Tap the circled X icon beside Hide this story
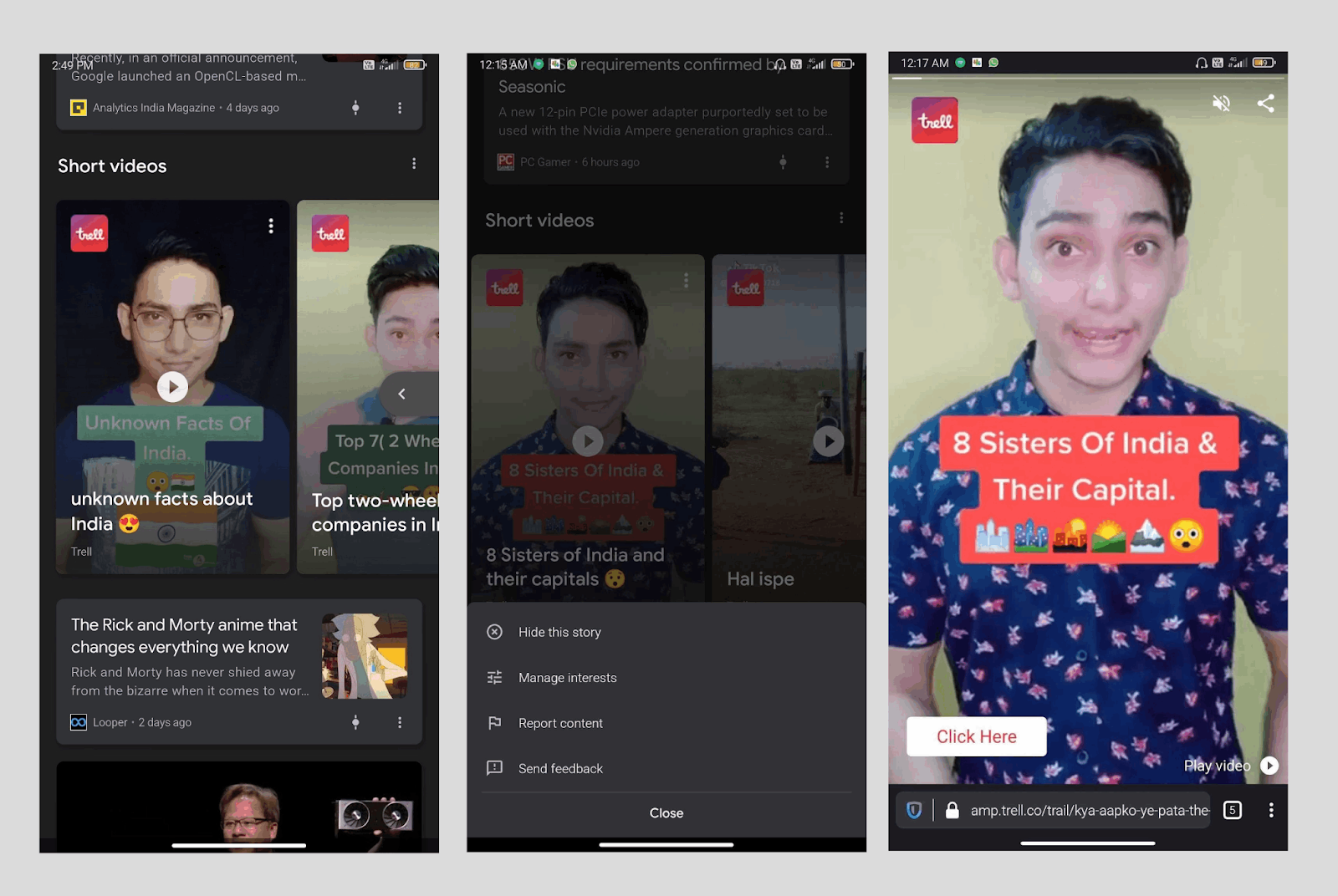The width and height of the screenshot is (1338, 896). [x=495, y=632]
